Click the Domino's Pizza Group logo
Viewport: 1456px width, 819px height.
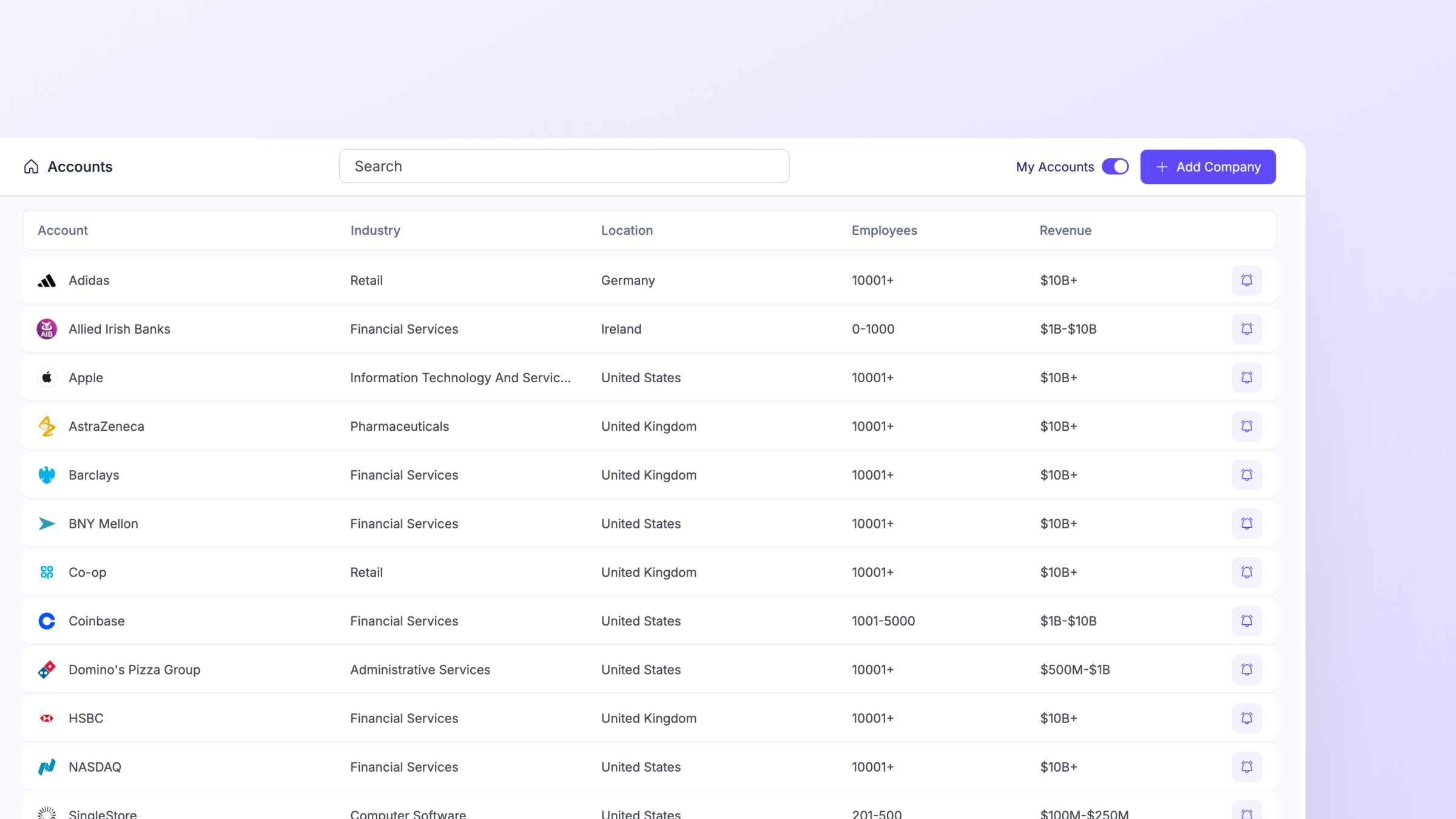click(47, 670)
